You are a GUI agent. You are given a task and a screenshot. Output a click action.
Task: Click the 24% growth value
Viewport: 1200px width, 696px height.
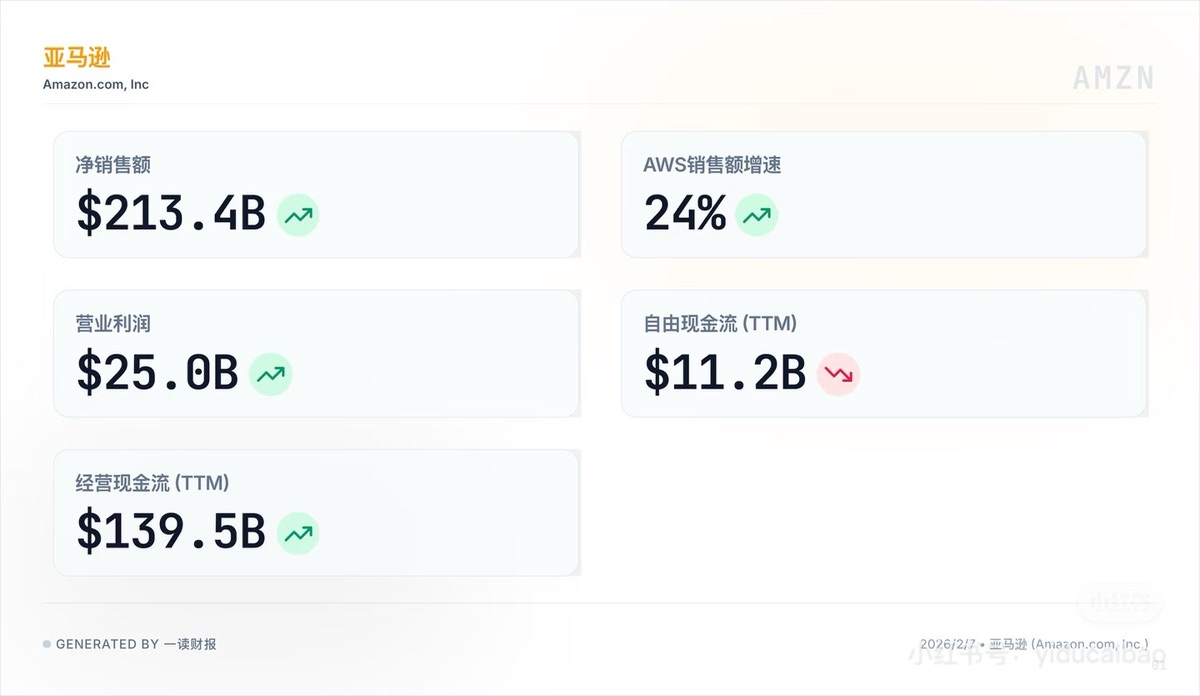(x=685, y=214)
